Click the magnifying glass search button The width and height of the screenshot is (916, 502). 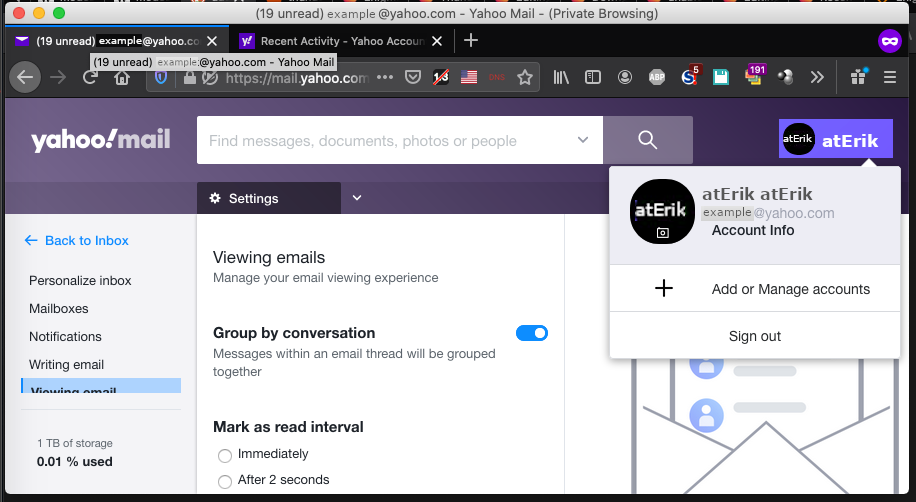pyautogui.click(x=648, y=140)
